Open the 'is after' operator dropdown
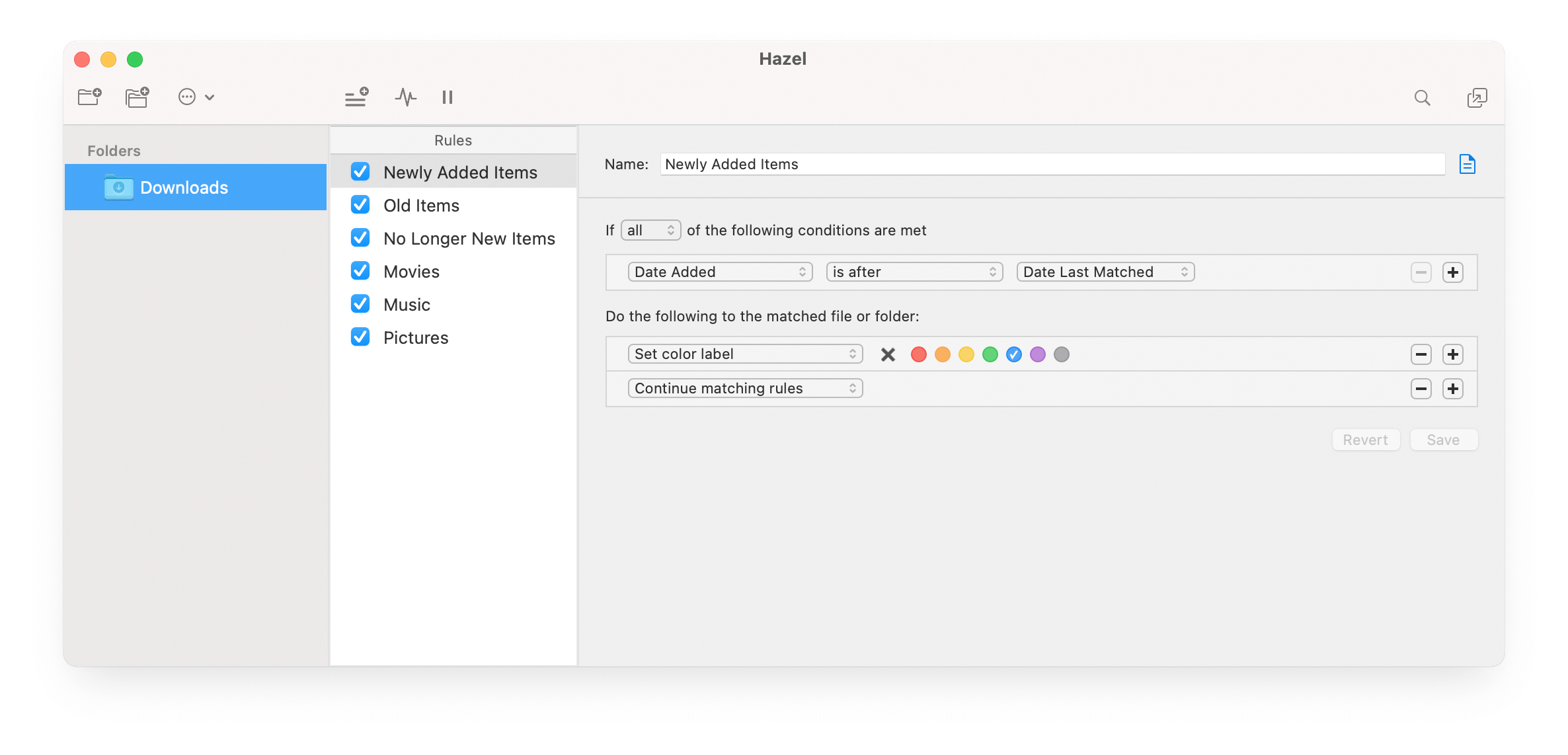Screen dimensions: 1568x755 (x=914, y=272)
